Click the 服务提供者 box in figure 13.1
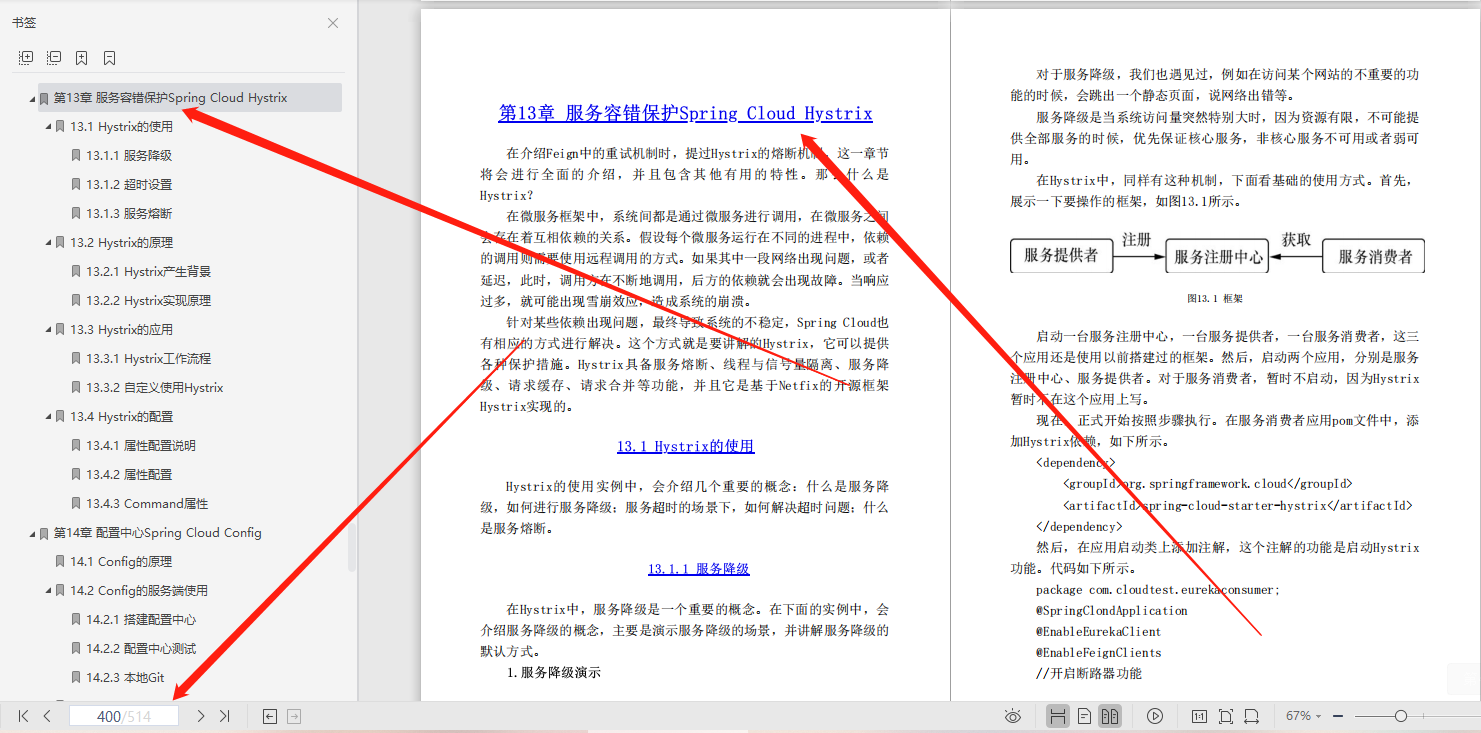Screen dimensions: 1481x733 pos(1061,256)
